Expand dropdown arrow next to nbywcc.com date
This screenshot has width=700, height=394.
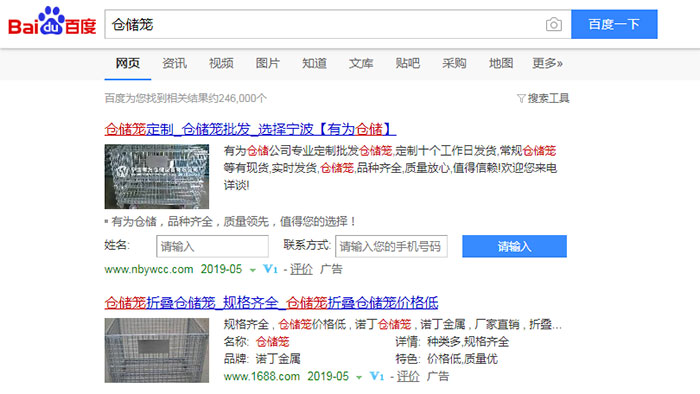pyautogui.click(x=253, y=270)
